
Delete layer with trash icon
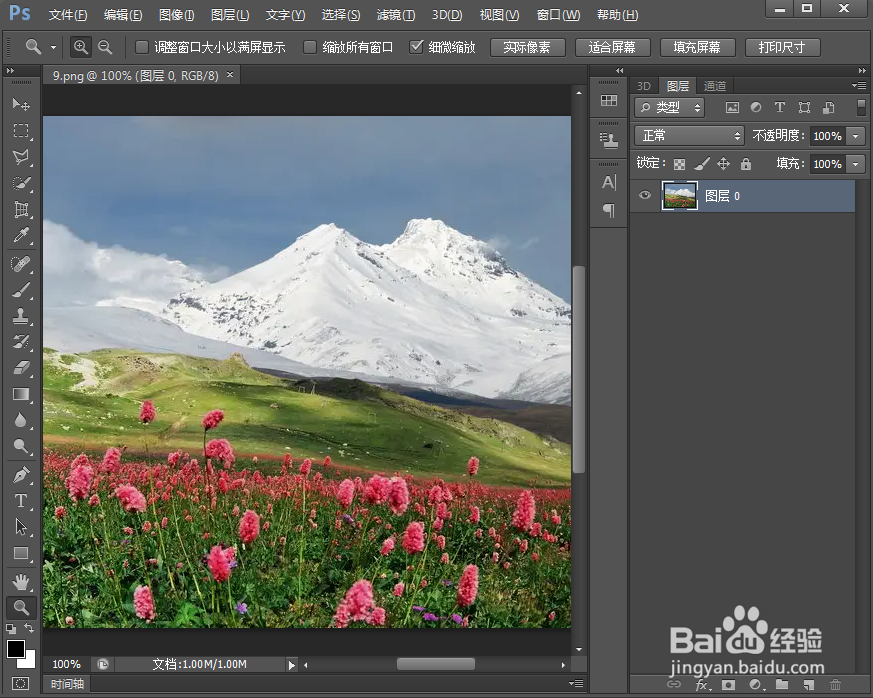click(835, 685)
